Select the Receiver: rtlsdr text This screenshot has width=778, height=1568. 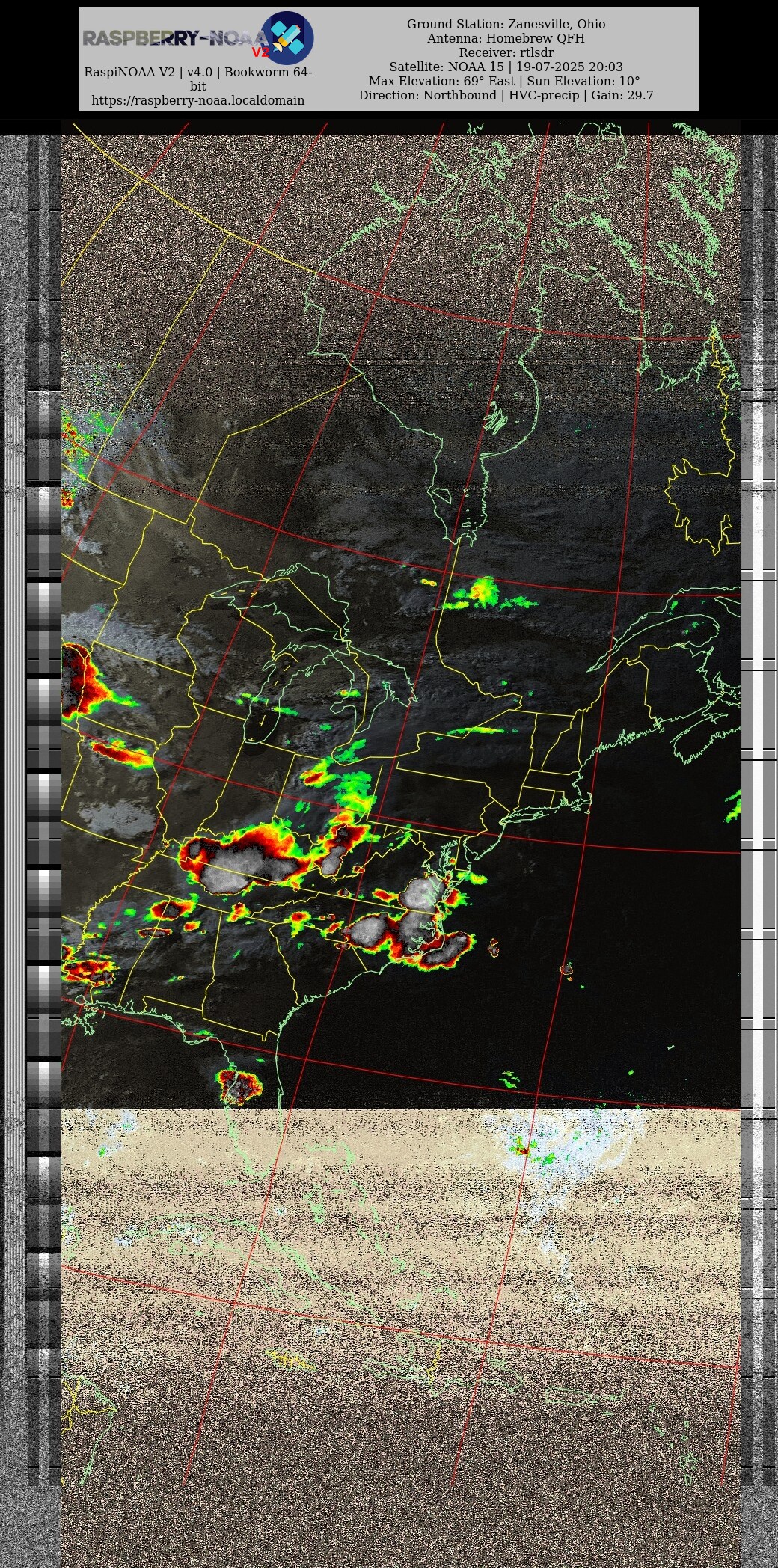pos(506,52)
